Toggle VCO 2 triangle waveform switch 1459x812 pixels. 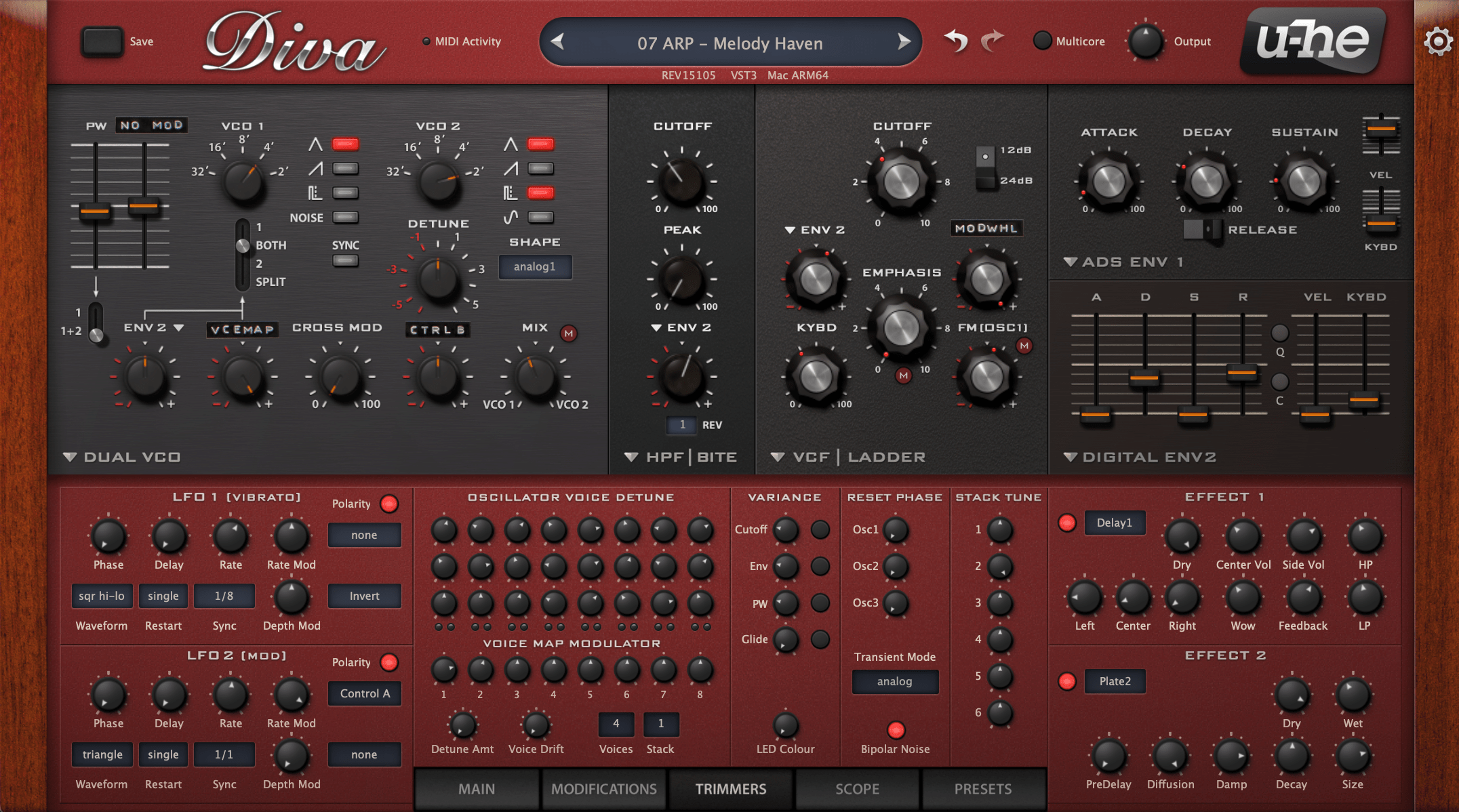pos(540,144)
